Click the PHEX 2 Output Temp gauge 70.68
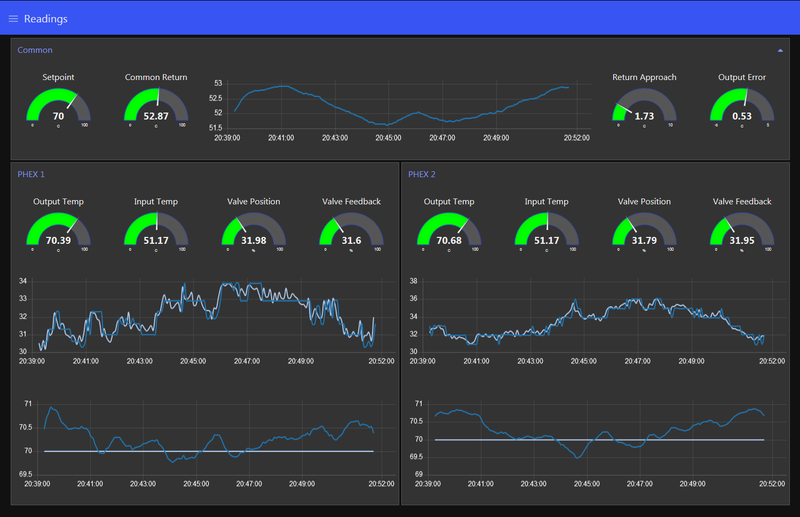This screenshot has height=517, width=800. (449, 230)
